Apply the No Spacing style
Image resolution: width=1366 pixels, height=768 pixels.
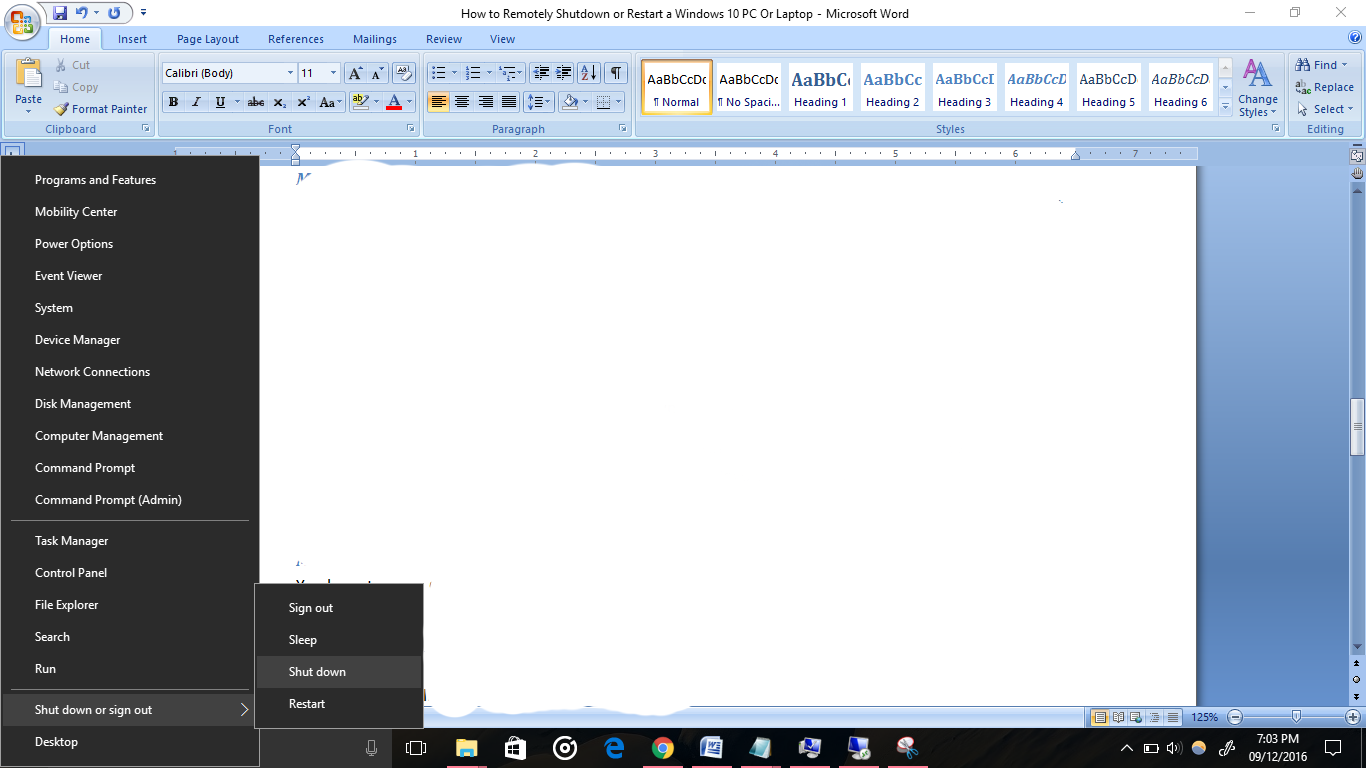tap(748, 88)
